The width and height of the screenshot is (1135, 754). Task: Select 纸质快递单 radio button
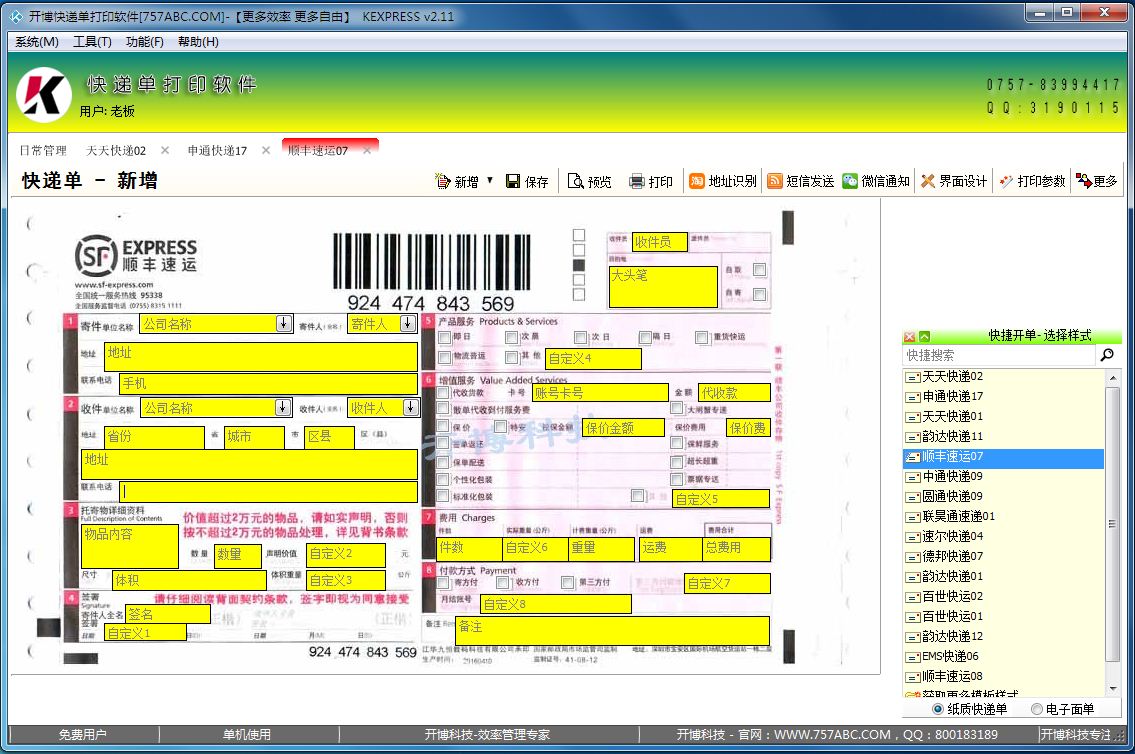938,709
